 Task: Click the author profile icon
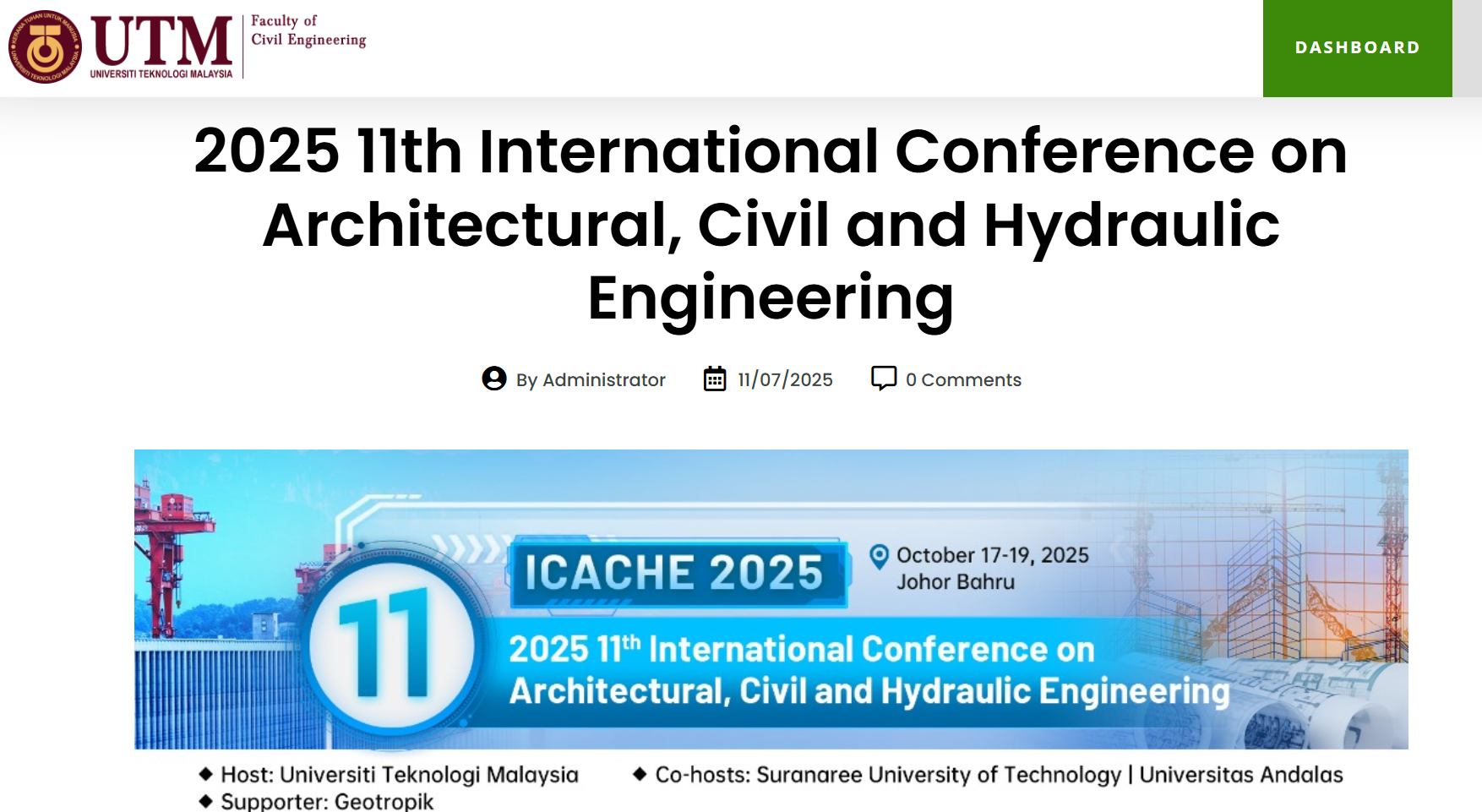coord(494,379)
